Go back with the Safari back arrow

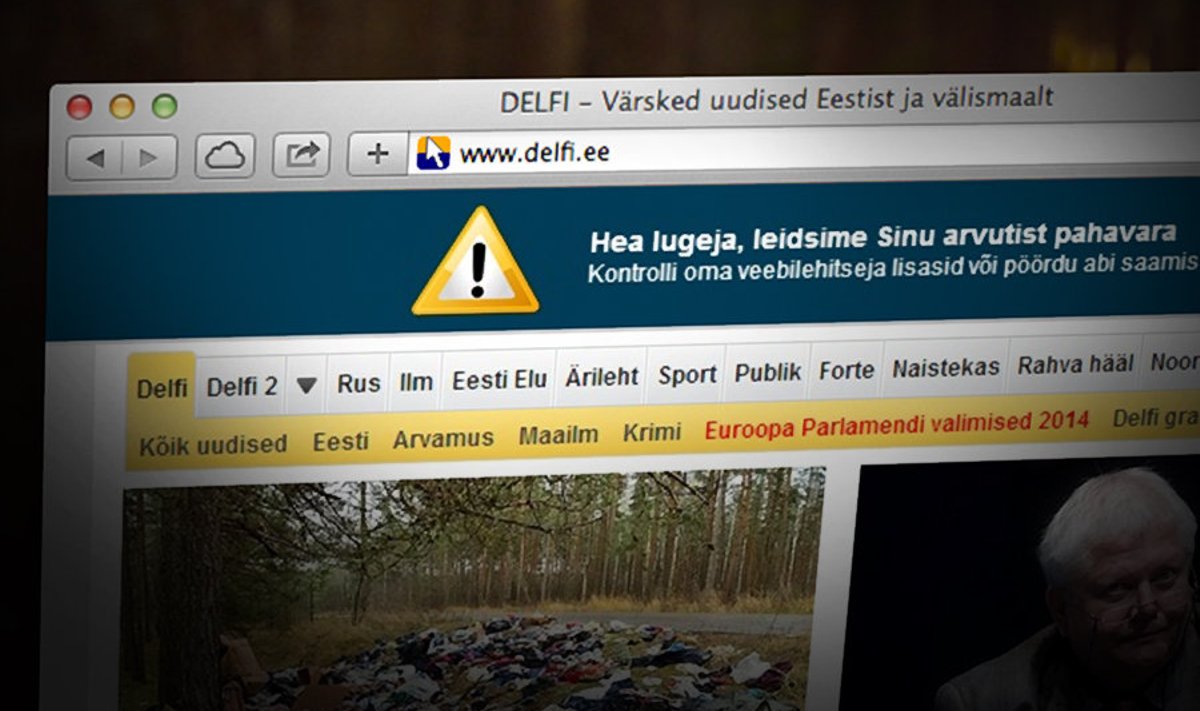click(x=95, y=158)
